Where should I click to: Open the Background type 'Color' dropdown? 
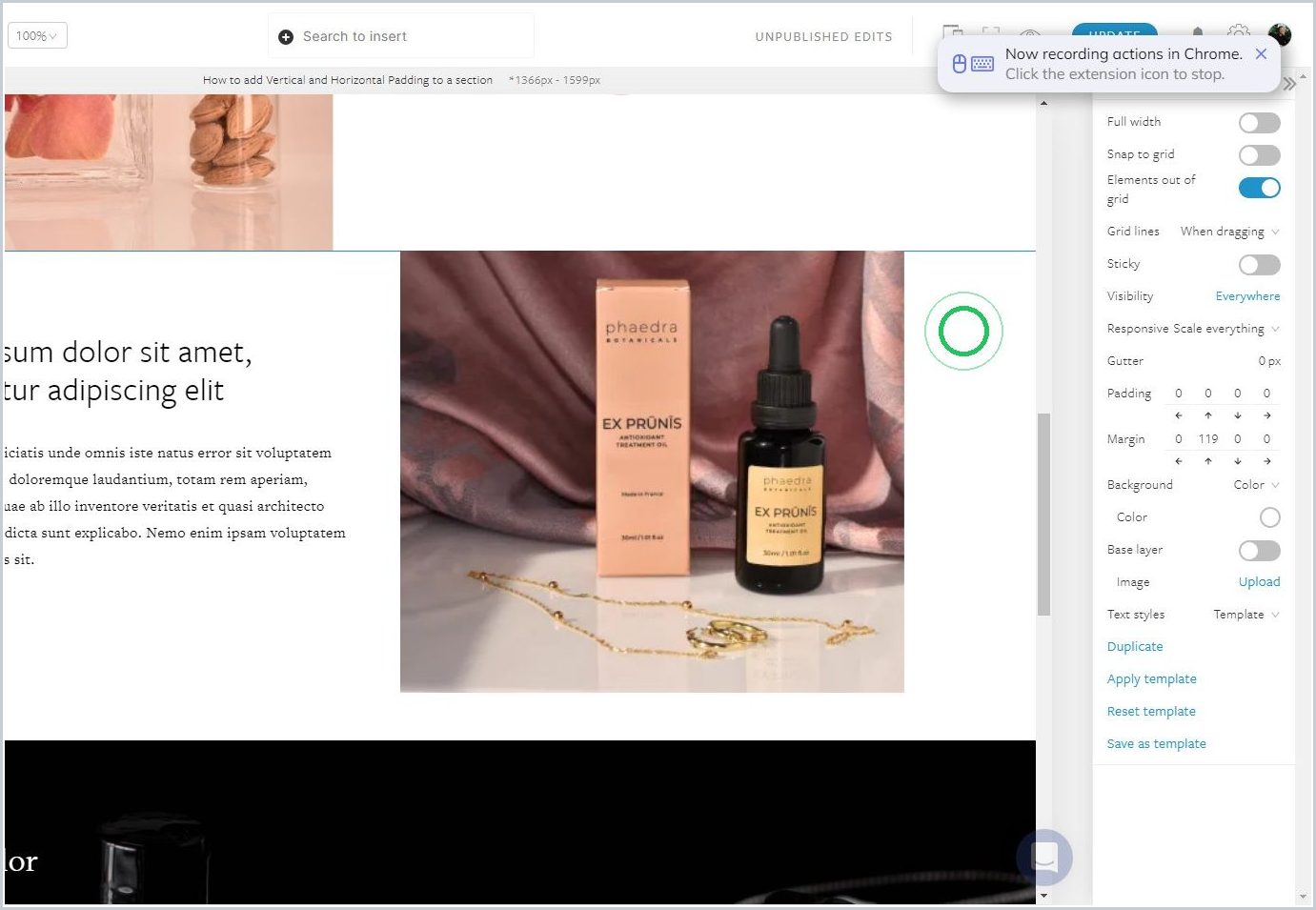[x=1256, y=485]
